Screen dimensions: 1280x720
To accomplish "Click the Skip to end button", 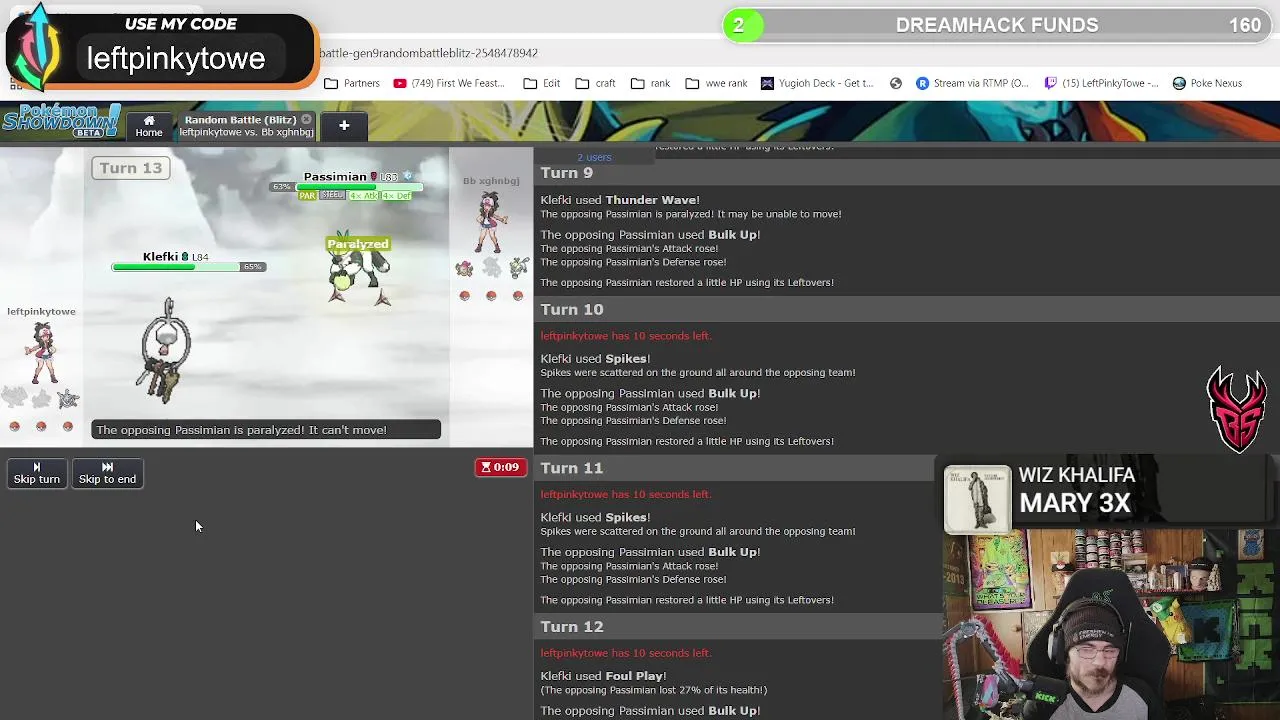I will point(107,473).
